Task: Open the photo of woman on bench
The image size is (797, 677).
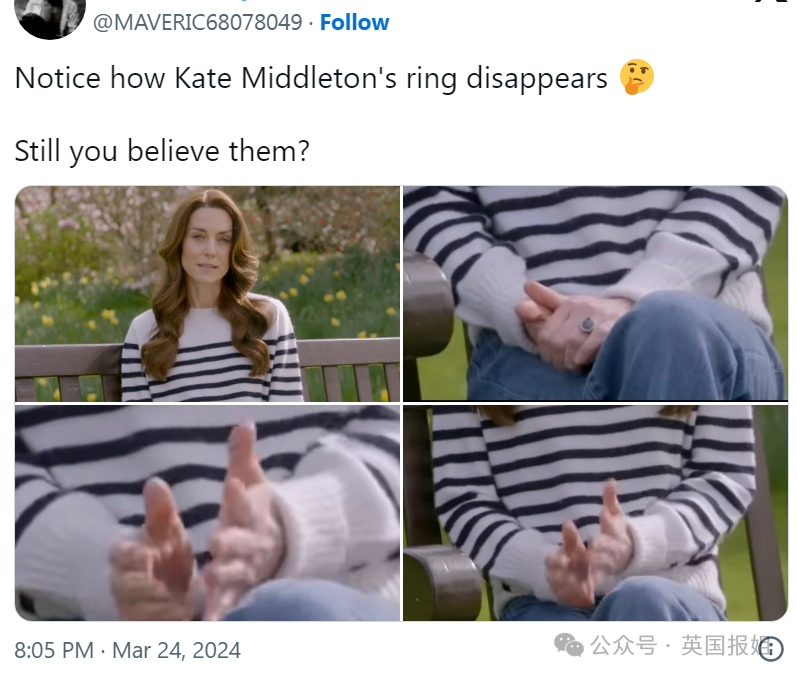Action: (x=207, y=294)
